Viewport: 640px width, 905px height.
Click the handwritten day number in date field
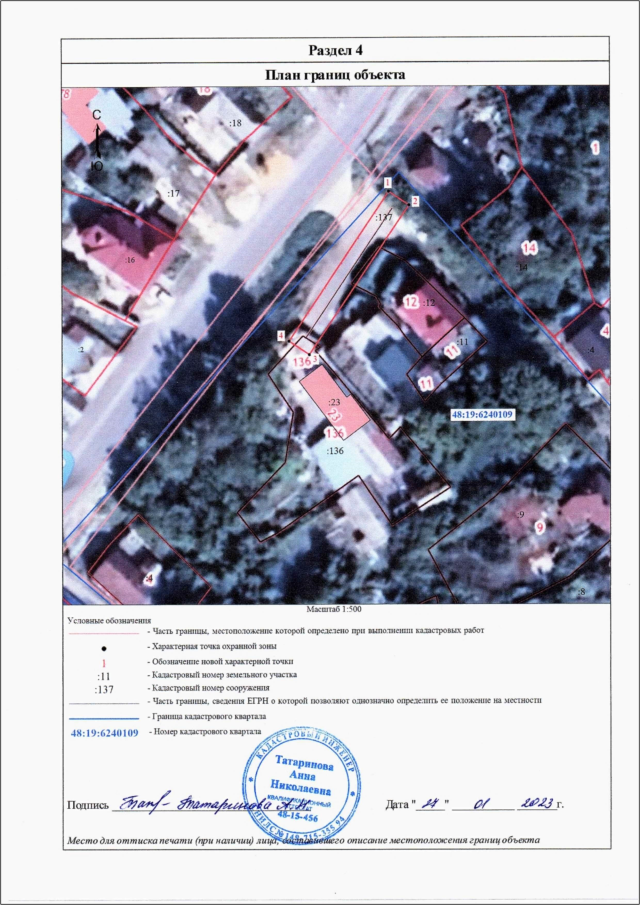[432, 801]
